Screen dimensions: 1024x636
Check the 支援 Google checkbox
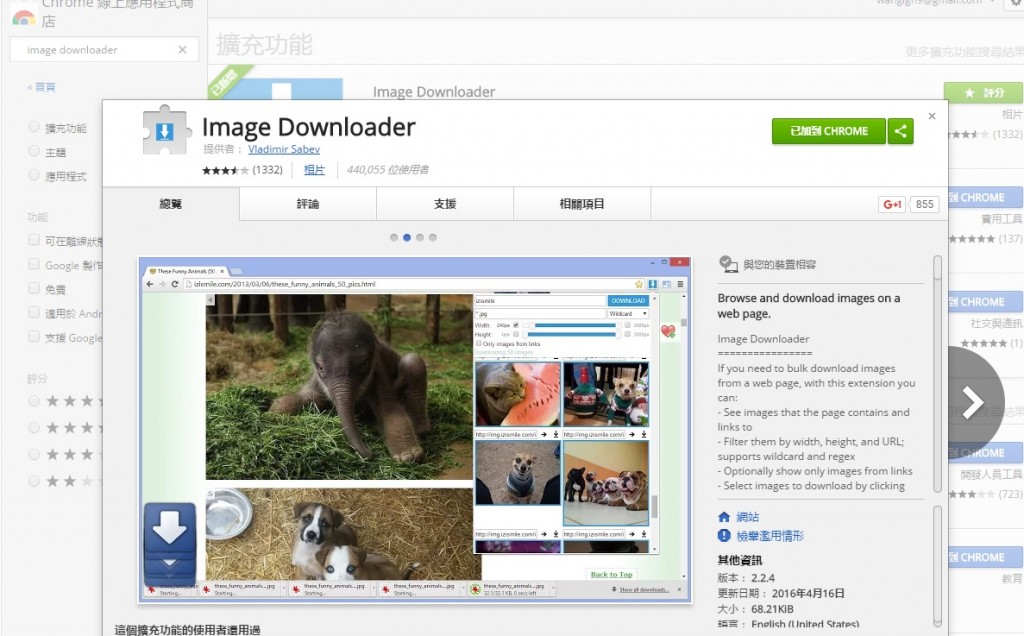pyautogui.click(x=34, y=337)
